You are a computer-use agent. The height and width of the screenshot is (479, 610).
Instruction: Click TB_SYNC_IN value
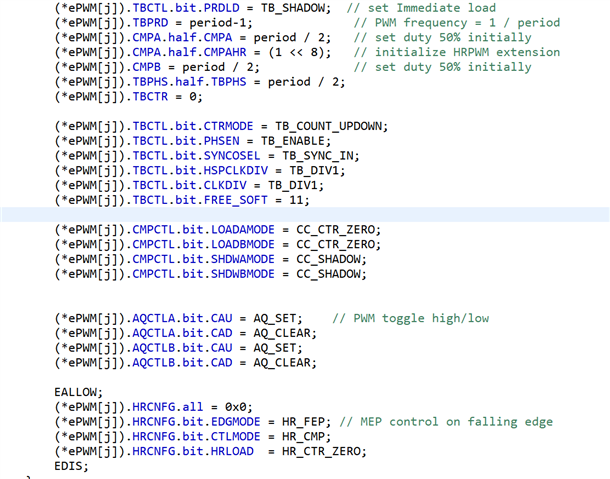(317, 156)
